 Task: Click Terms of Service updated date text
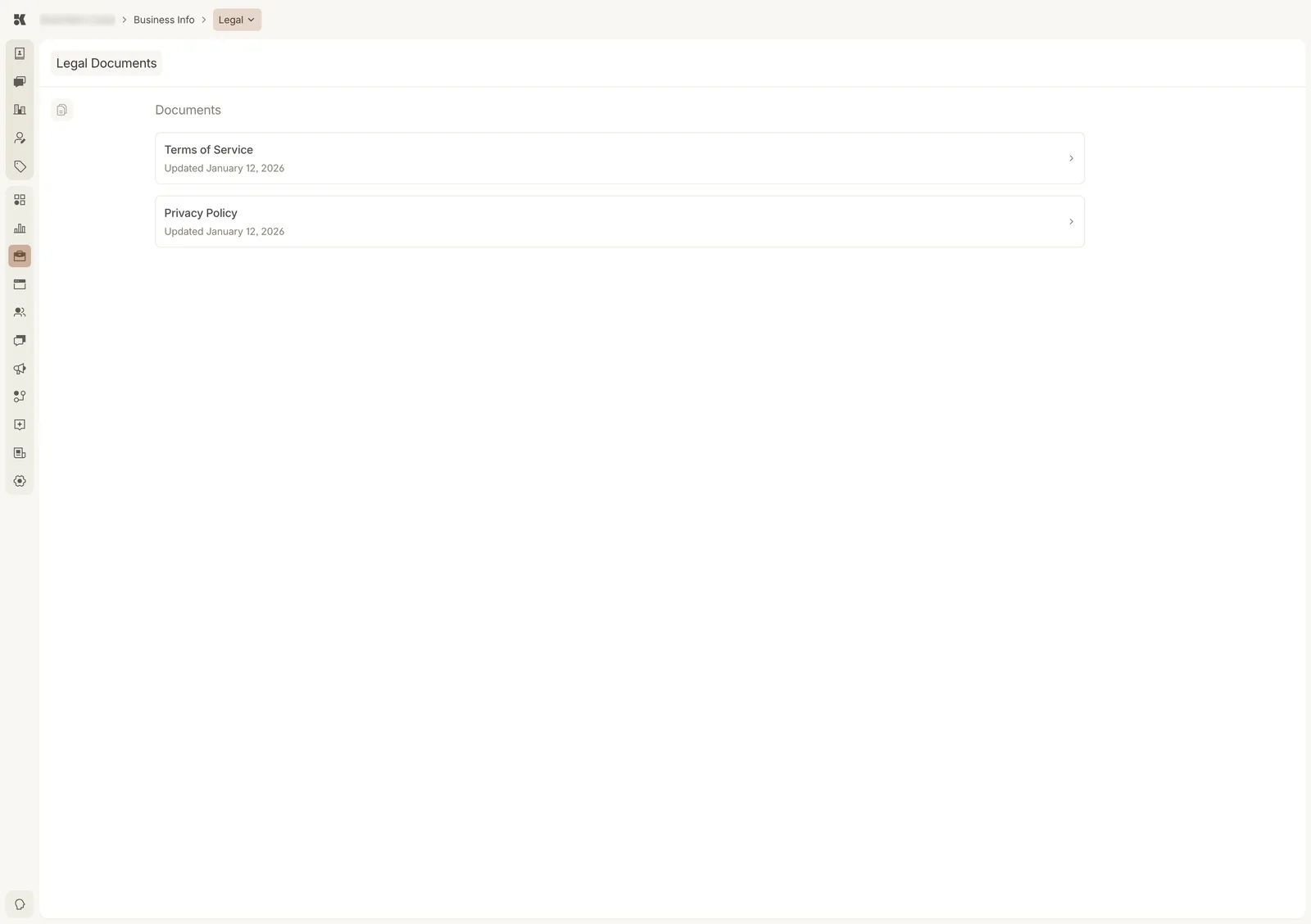point(225,168)
